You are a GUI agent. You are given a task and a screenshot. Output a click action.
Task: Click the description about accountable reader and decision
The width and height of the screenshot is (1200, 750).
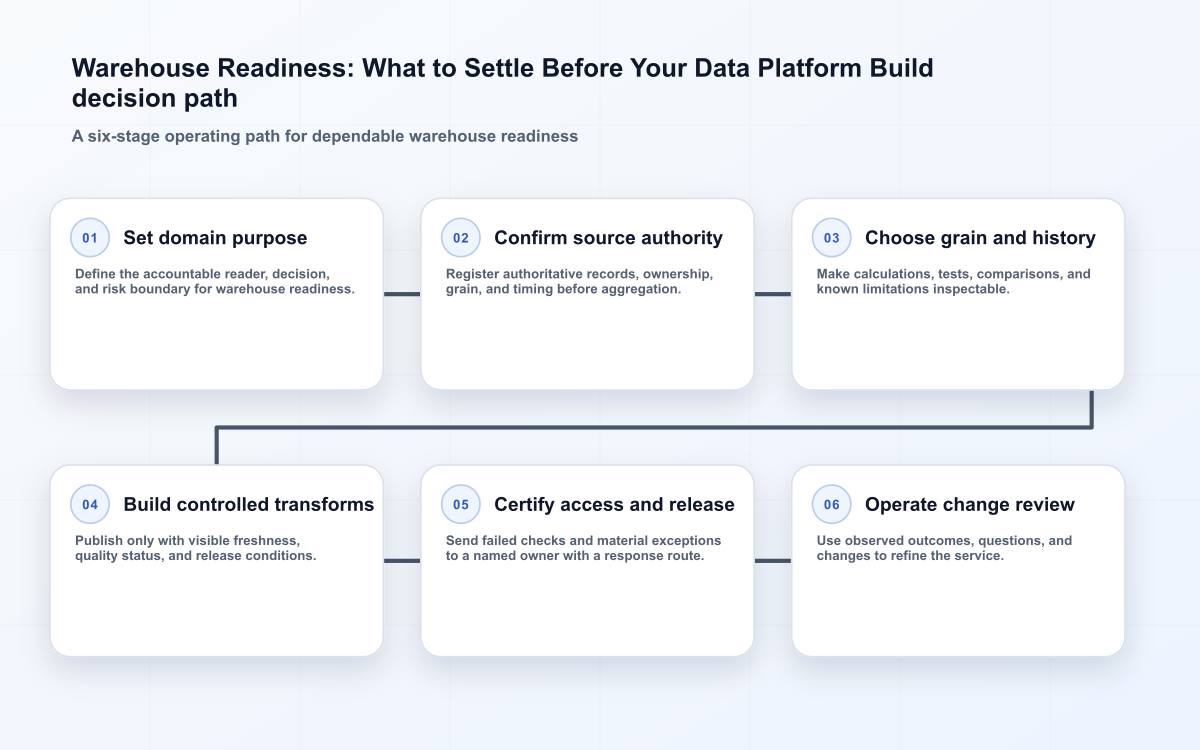[215, 281]
